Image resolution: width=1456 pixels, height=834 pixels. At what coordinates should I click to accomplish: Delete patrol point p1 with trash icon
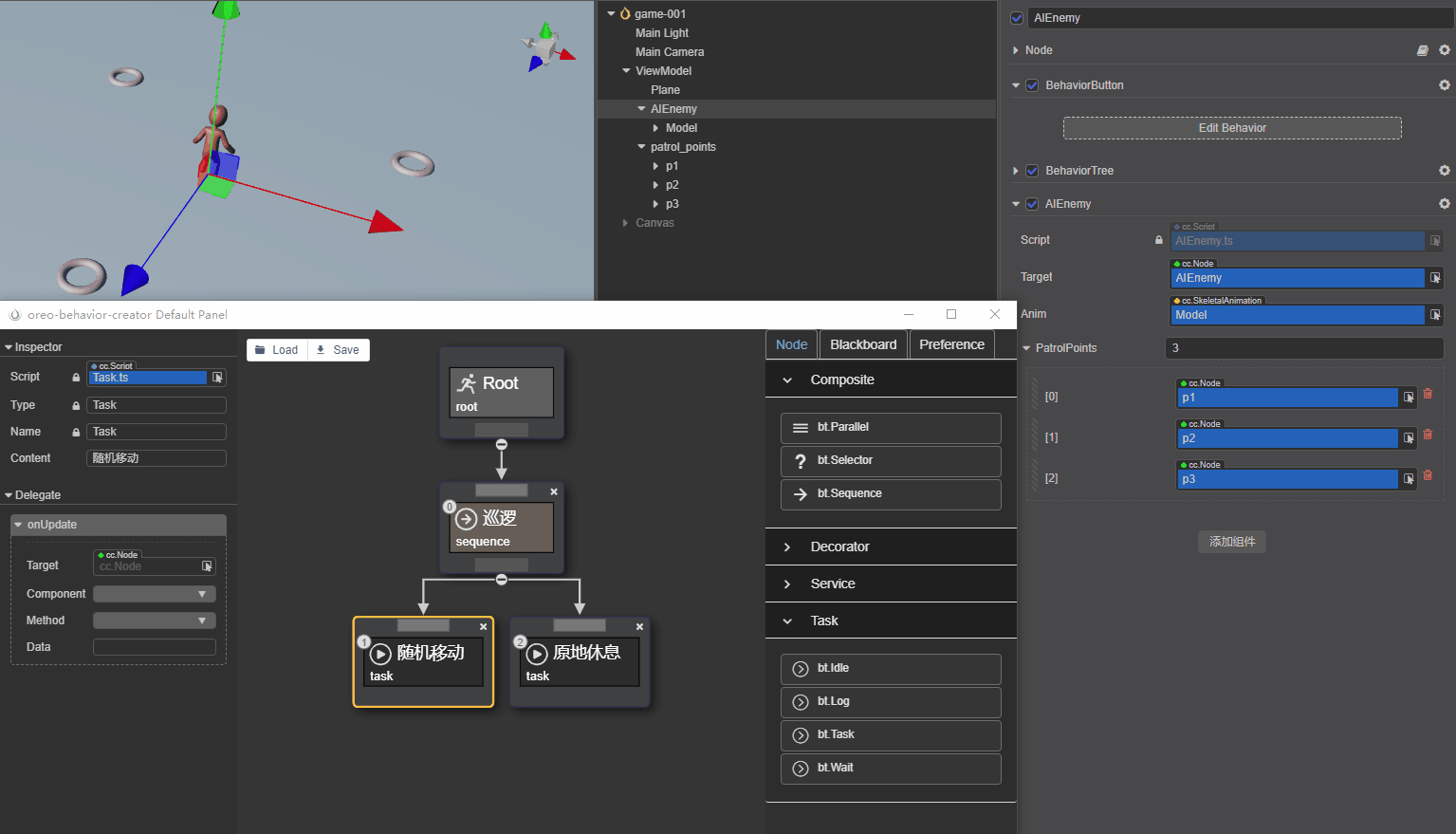pyautogui.click(x=1428, y=394)
